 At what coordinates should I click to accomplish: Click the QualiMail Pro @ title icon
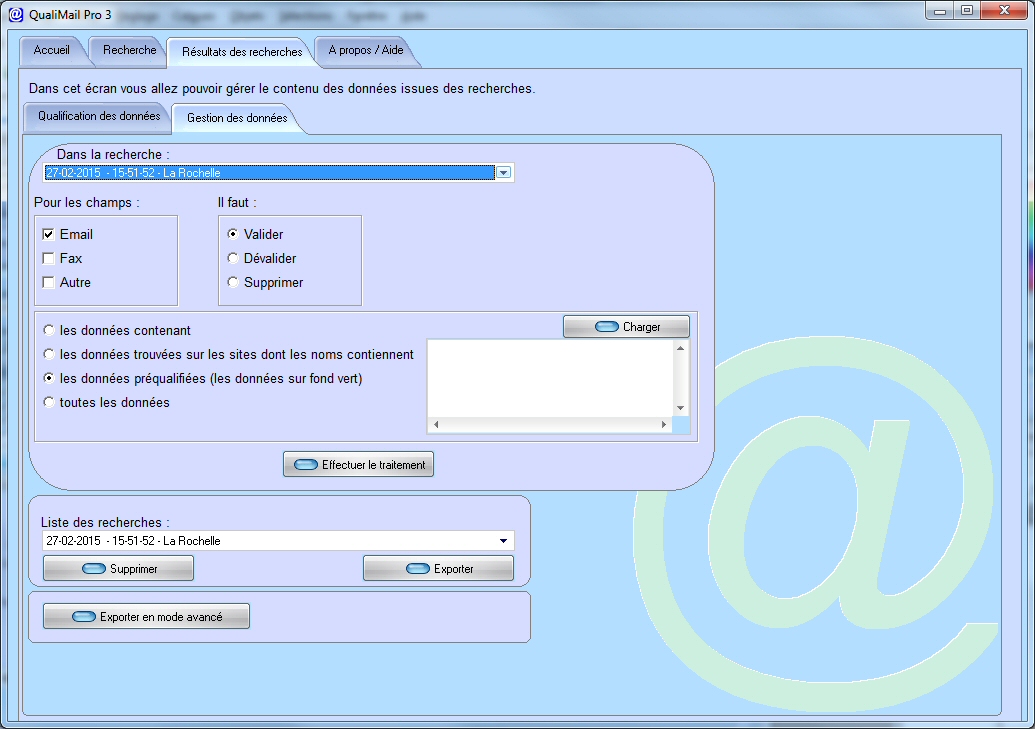(x=16, y=15)
